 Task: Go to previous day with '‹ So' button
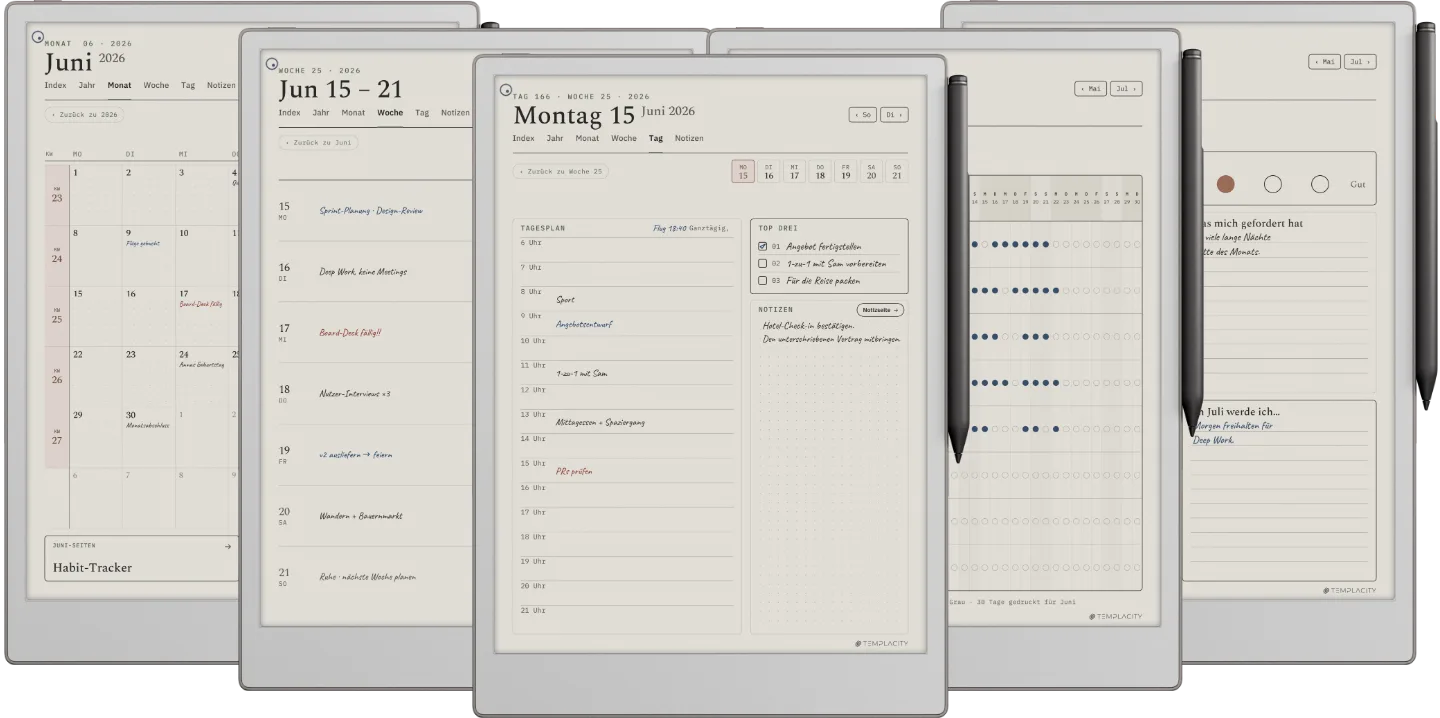point(862,115)
